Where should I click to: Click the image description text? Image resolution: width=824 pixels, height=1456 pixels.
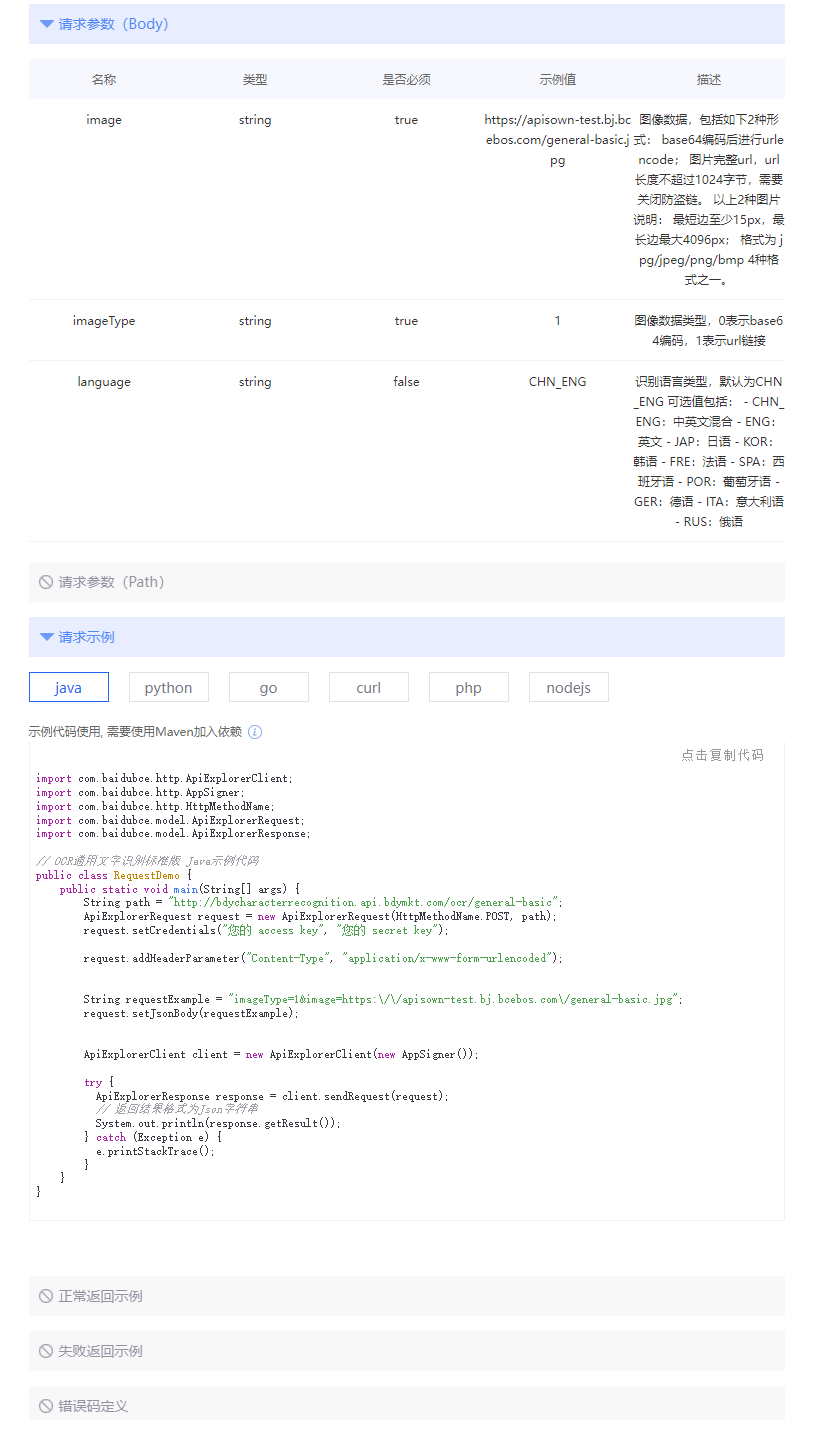pyautogui.click(x=709, y=200)
